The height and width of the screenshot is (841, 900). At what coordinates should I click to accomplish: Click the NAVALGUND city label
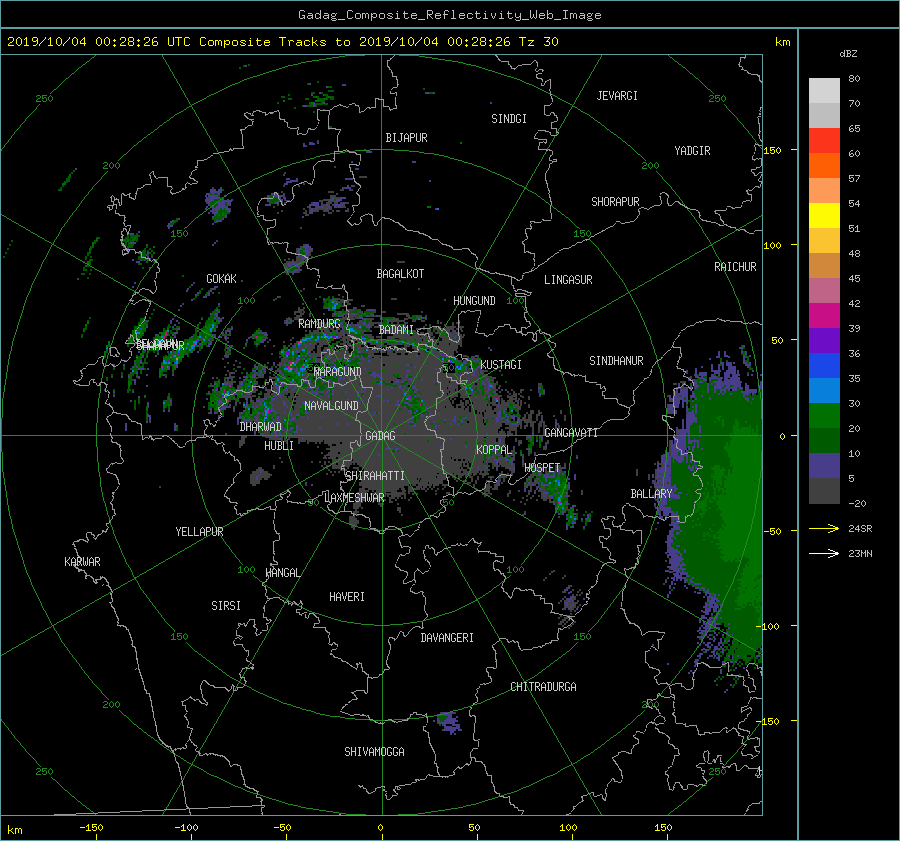331,406
